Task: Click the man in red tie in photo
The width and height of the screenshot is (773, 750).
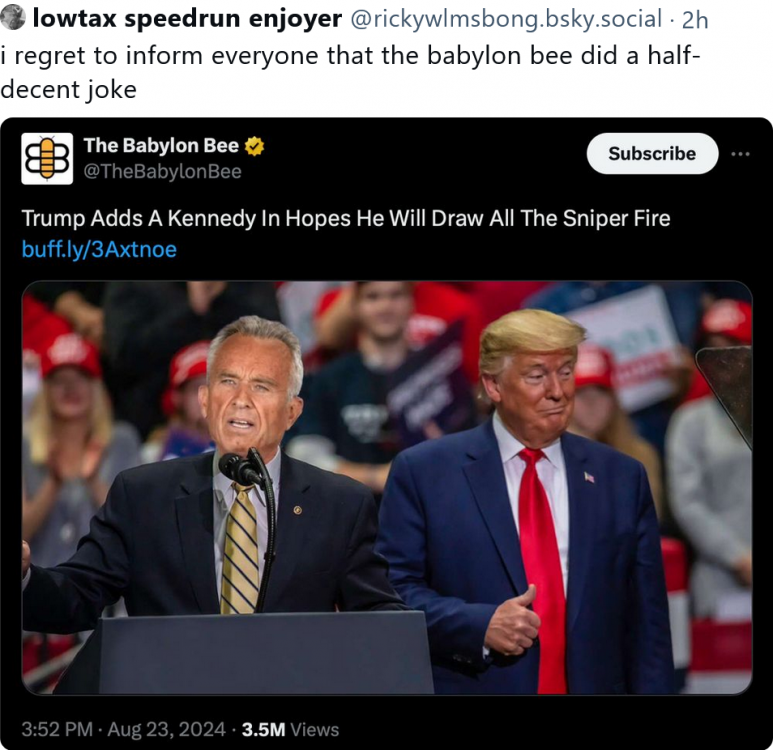Action: [530, 500]
